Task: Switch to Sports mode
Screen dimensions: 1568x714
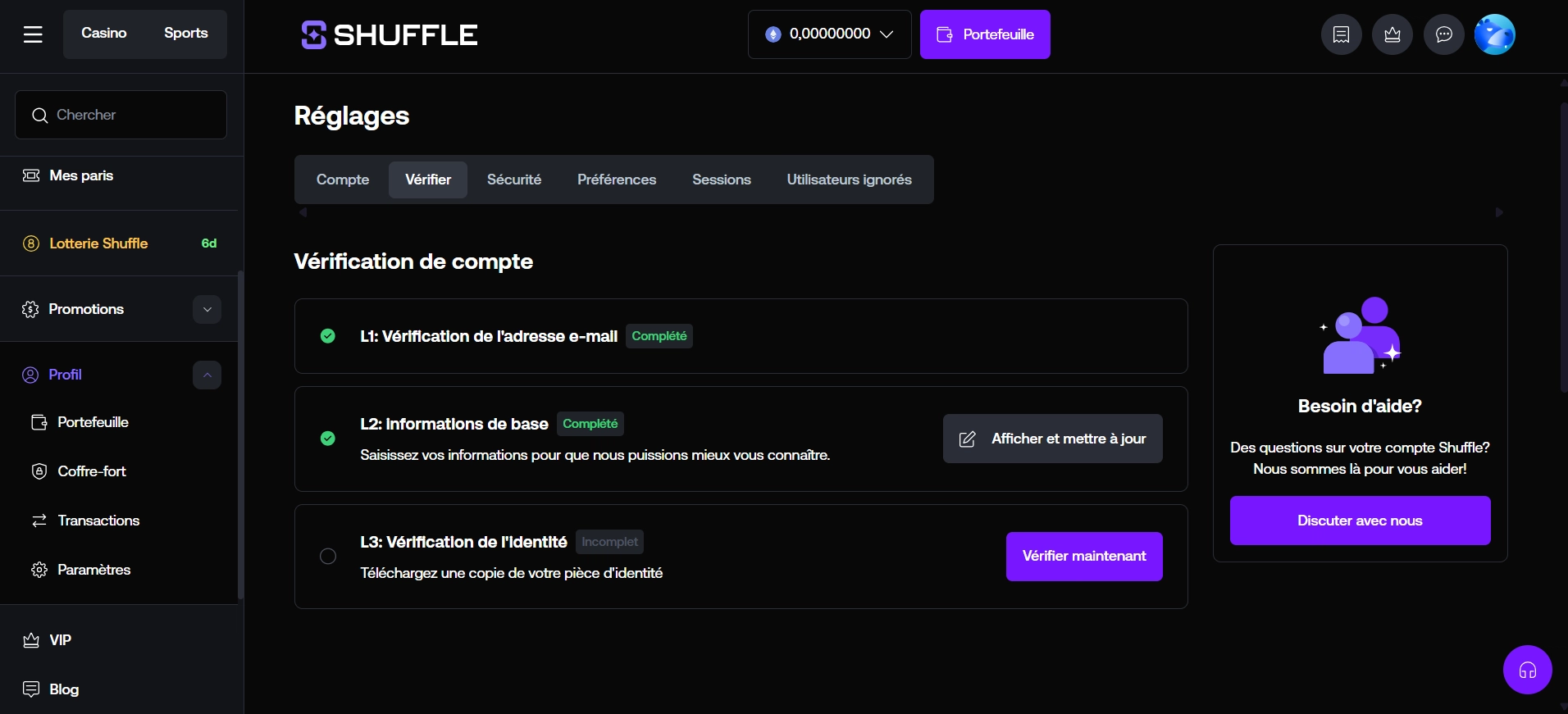Action: [186, 34]
